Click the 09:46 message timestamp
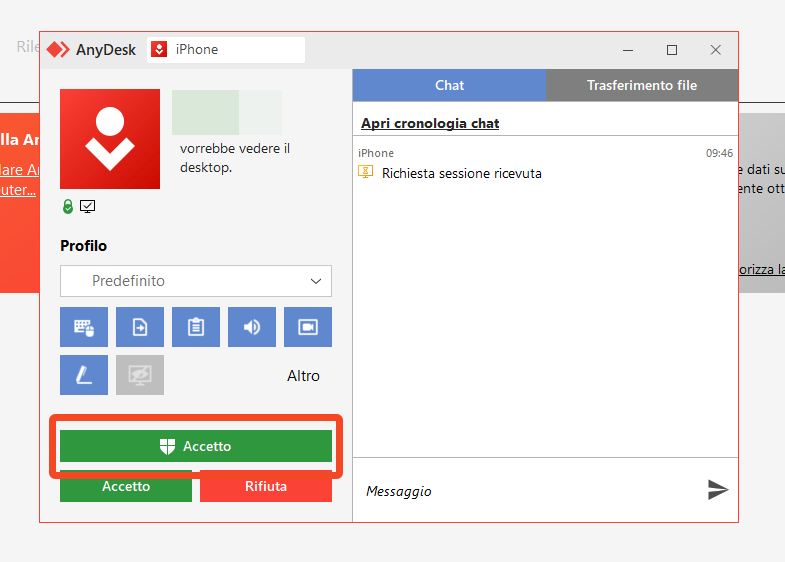Image resolution: width=785 pixels, height=562 pixels. click(719, 153)
